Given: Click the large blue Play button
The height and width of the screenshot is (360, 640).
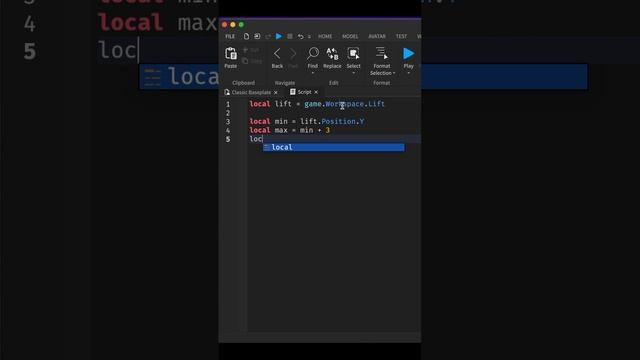Looking at the screenshot, I should [408, 53].
